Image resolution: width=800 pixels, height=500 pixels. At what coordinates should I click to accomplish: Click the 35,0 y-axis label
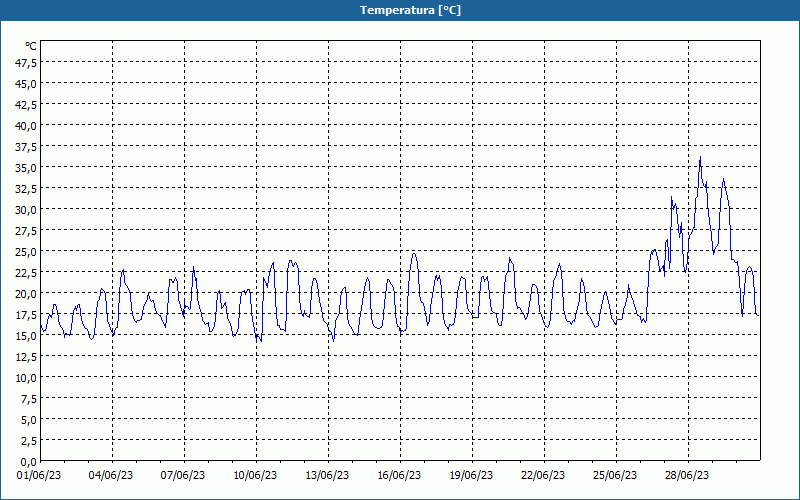[x=26, y=168]
